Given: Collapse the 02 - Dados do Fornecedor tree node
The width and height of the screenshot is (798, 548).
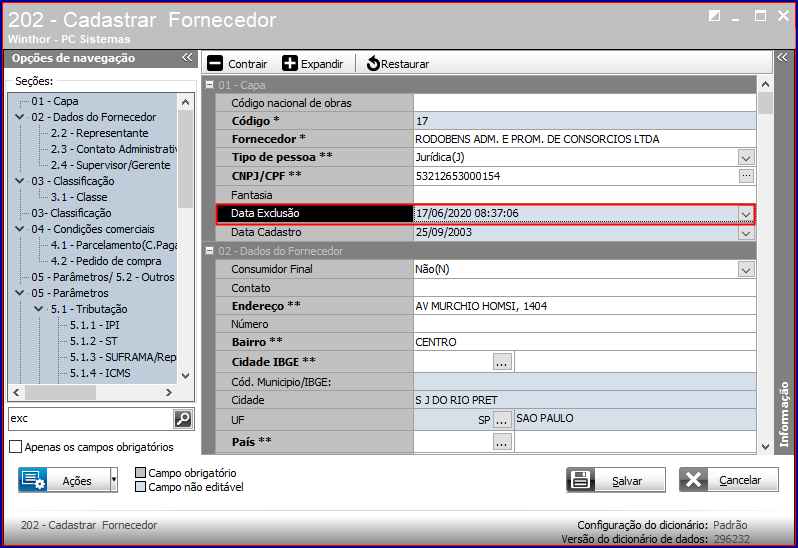Looking at the screenshot, I should coord(20,117).
